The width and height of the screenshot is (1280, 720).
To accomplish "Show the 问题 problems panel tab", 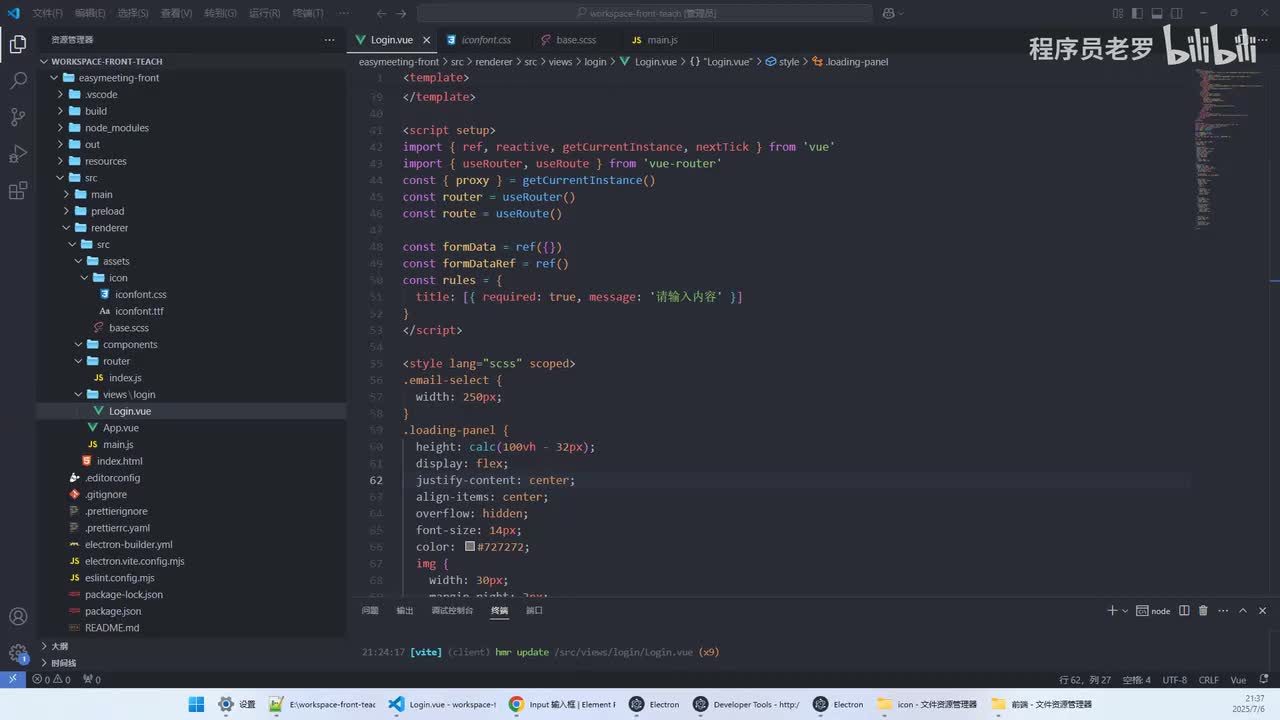I will pyautogui.click(x=370, y=610).
